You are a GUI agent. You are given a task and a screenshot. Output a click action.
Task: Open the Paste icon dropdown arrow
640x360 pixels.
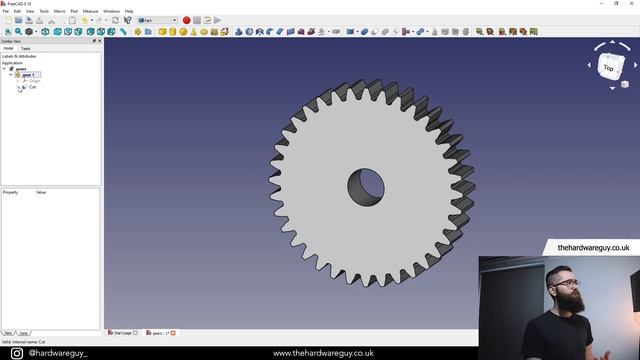click(x=92, y=20)
